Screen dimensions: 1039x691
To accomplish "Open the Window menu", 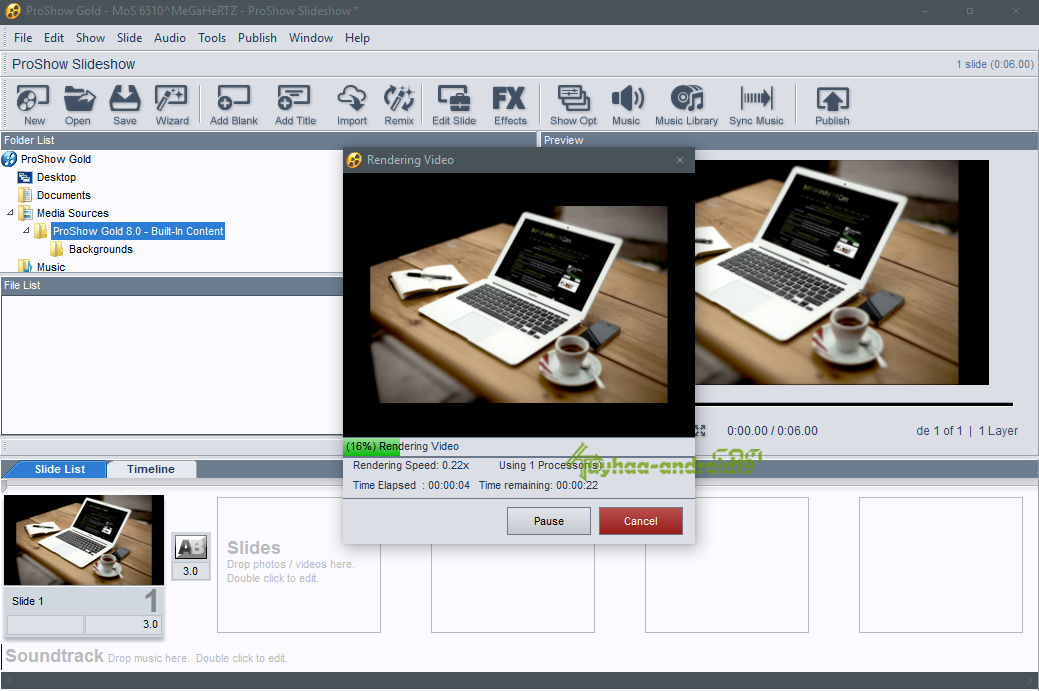I will click(x=311, y=38).
